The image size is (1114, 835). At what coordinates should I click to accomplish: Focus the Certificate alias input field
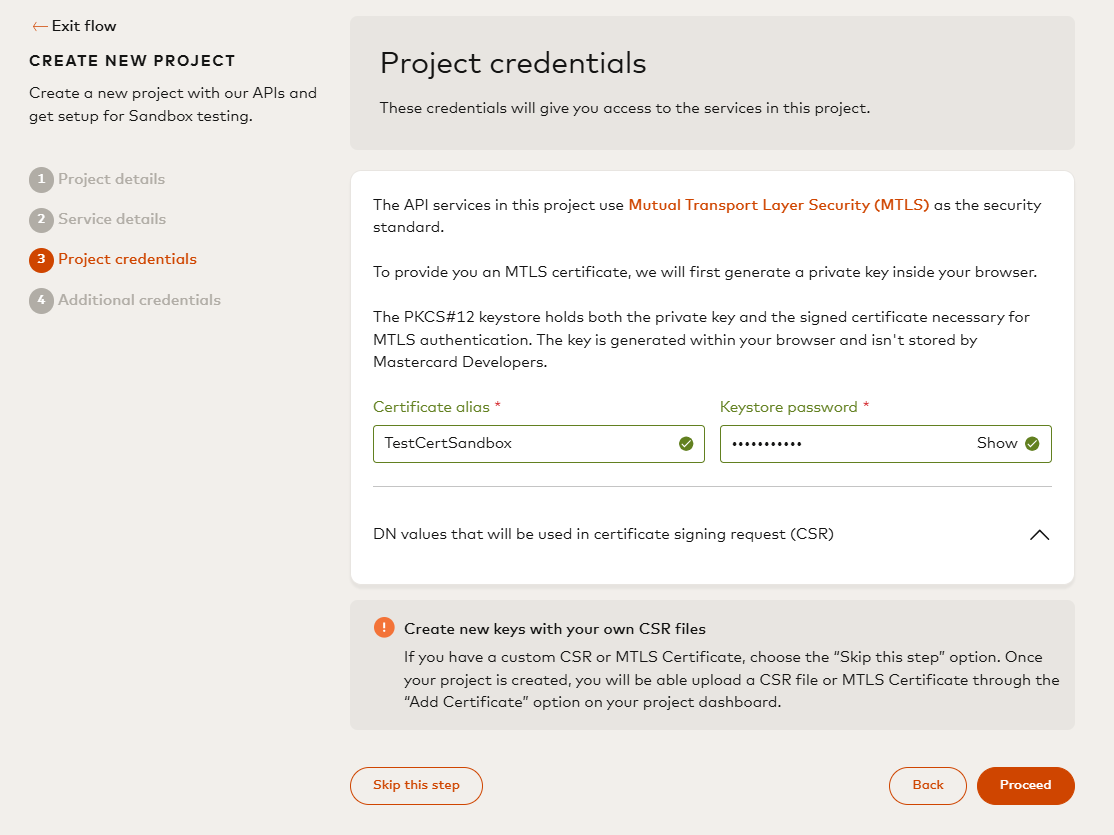pyautogui.click(x=539, y=443)
